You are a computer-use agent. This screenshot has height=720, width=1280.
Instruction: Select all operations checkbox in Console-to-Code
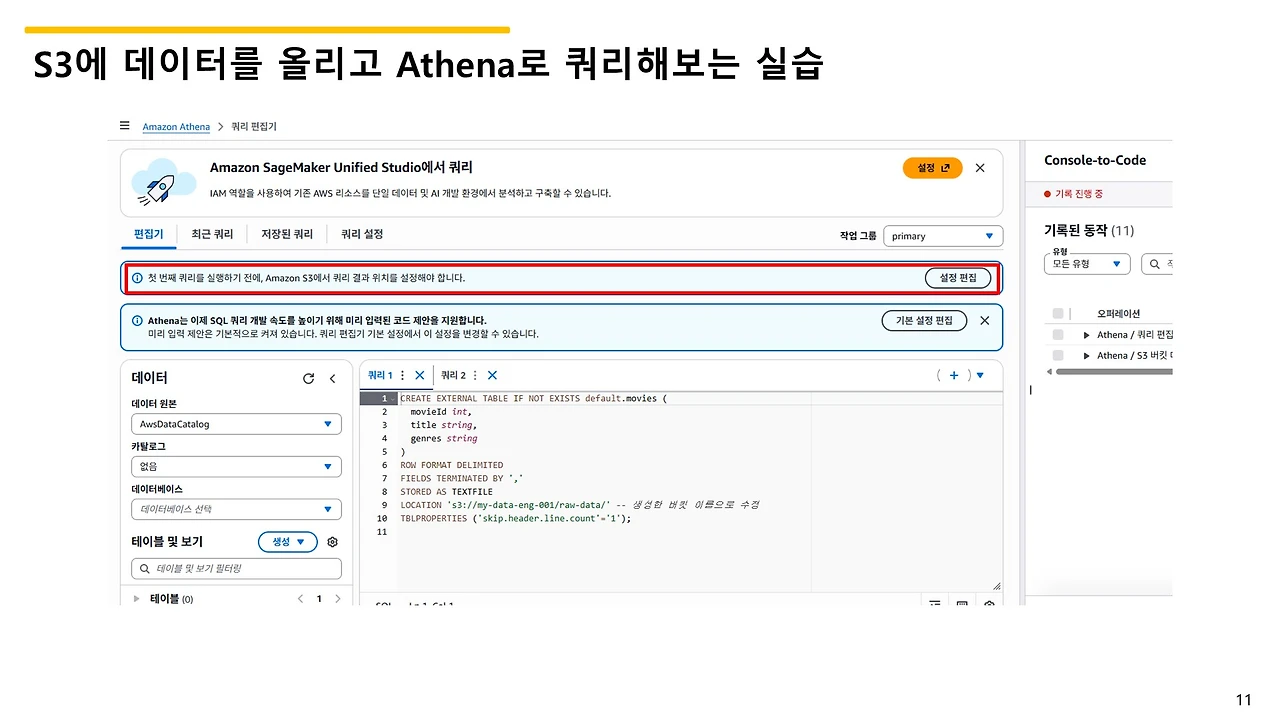click(1058, 314)
